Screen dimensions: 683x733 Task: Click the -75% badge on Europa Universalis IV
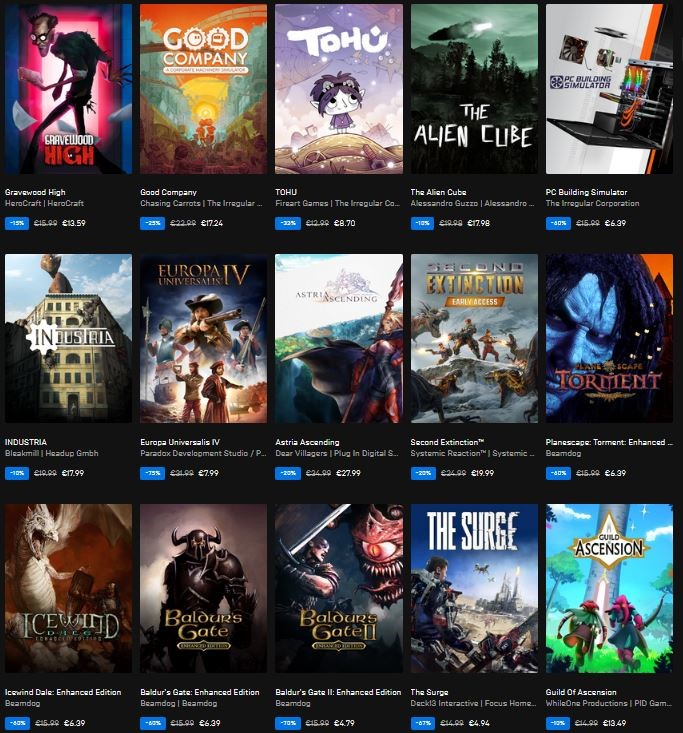152,473
